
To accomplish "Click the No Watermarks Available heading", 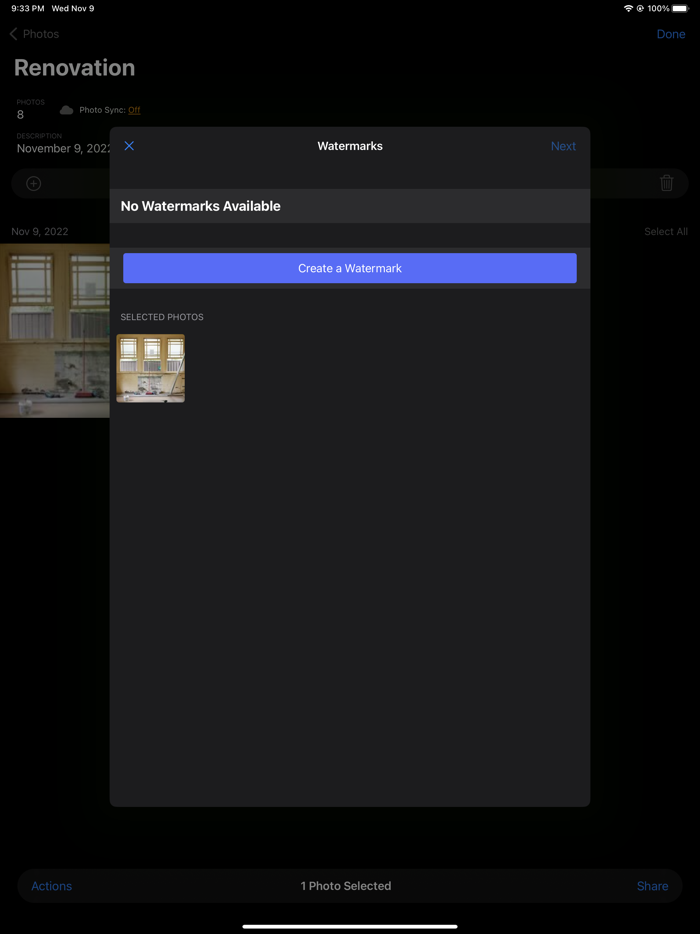I will point(201,206).
